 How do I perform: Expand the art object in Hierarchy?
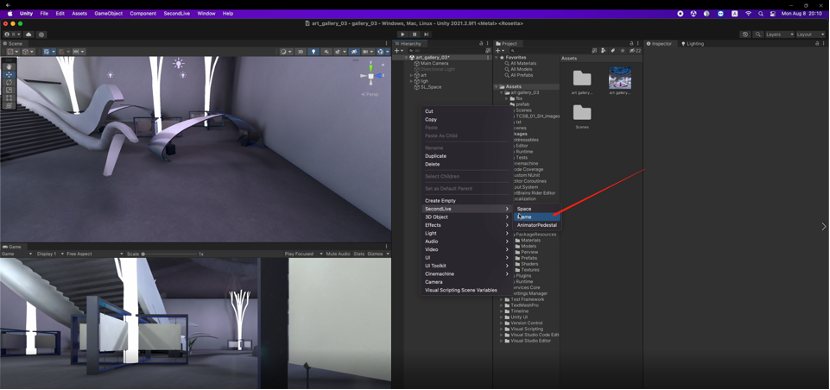click(411, 75)
